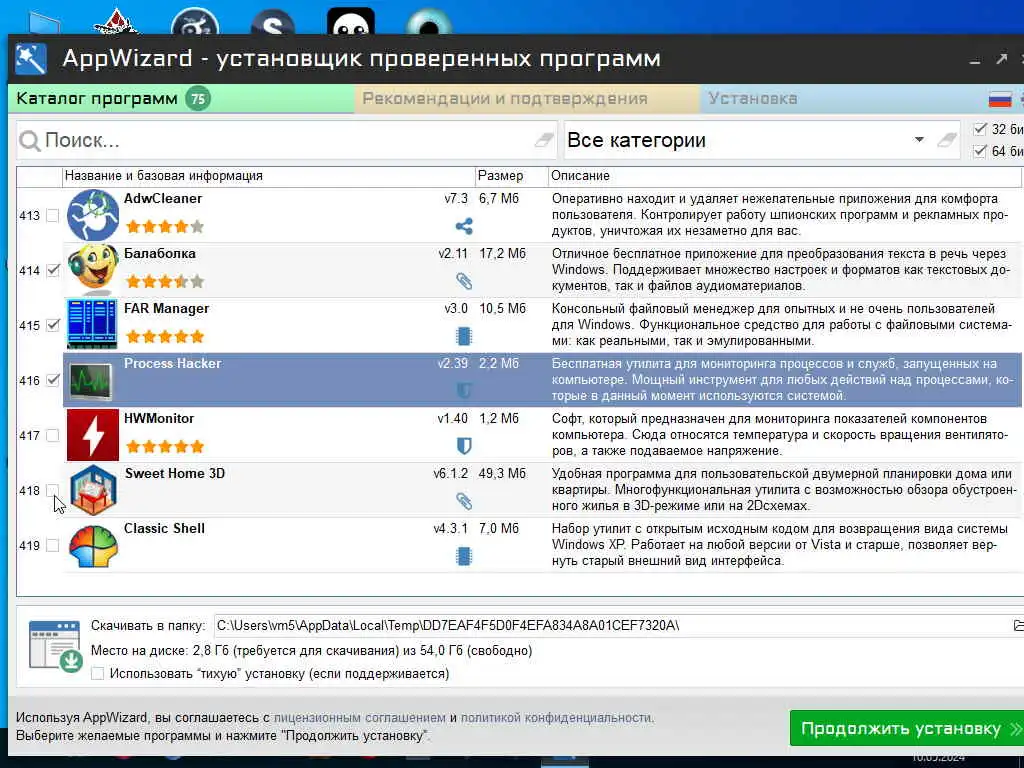Reset category filter with eraser icon
Viewport: 1024px width, 768px height.
[946, 140]
